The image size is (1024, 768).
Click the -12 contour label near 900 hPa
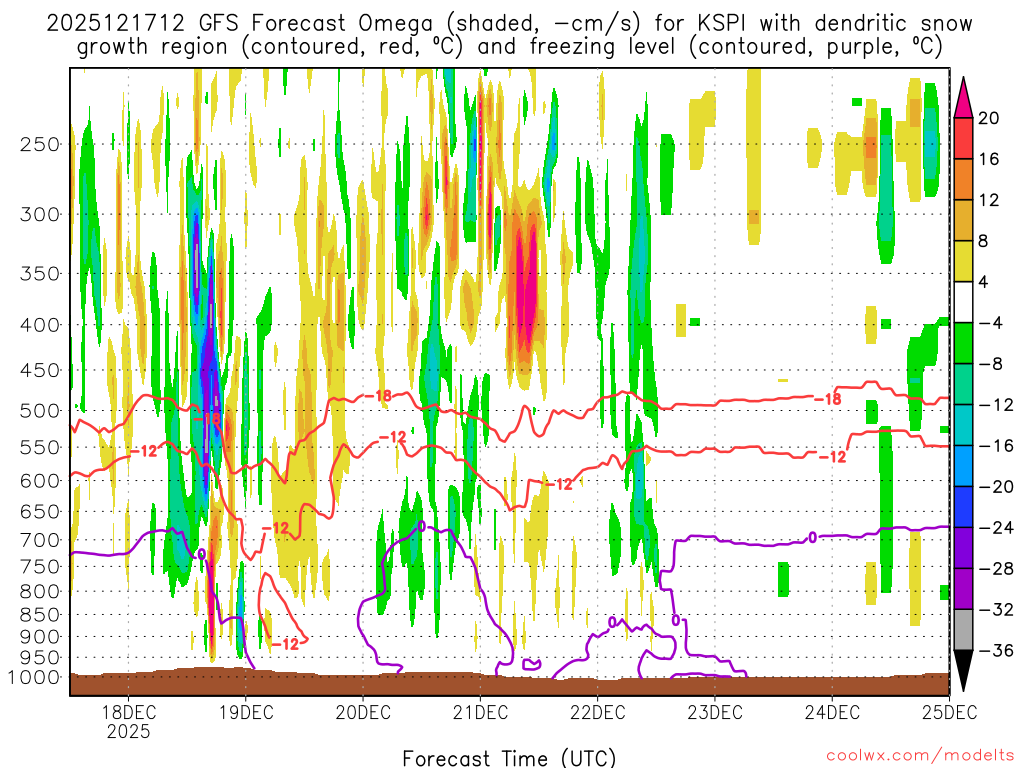point(285,644)
